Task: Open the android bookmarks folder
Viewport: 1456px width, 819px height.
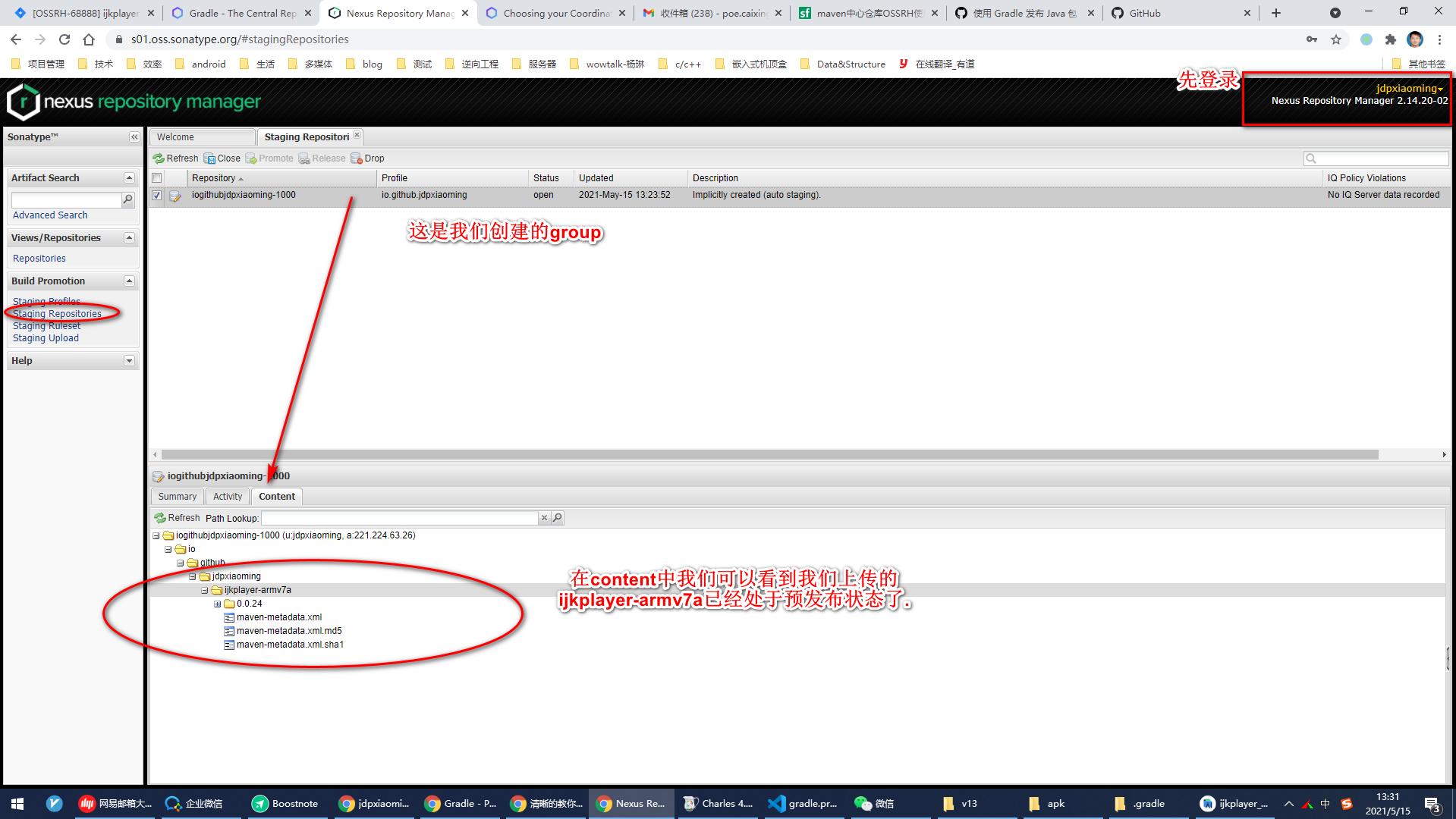Action: point(201,64)
